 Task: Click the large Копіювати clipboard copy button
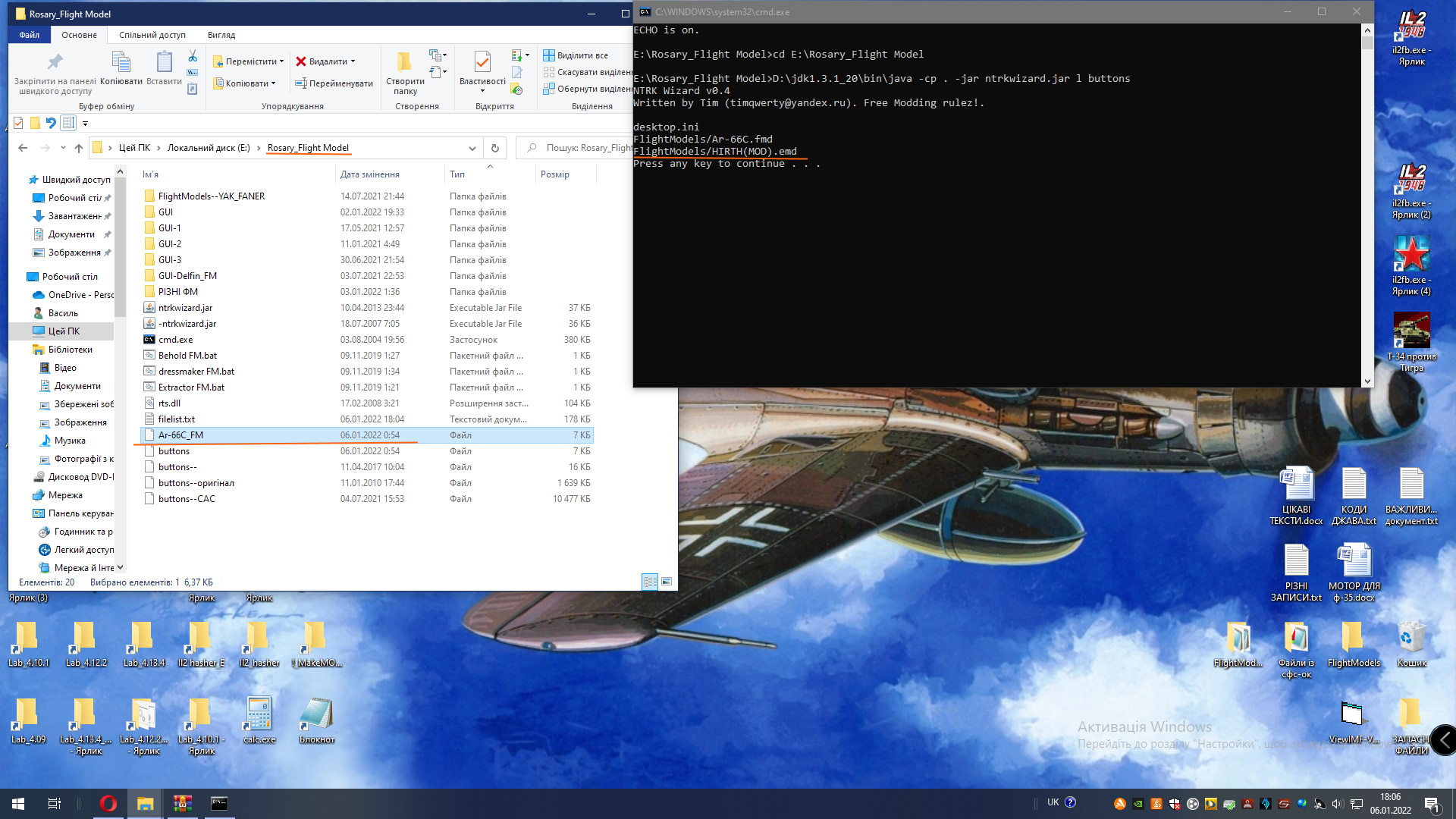[x=121, y=67]
